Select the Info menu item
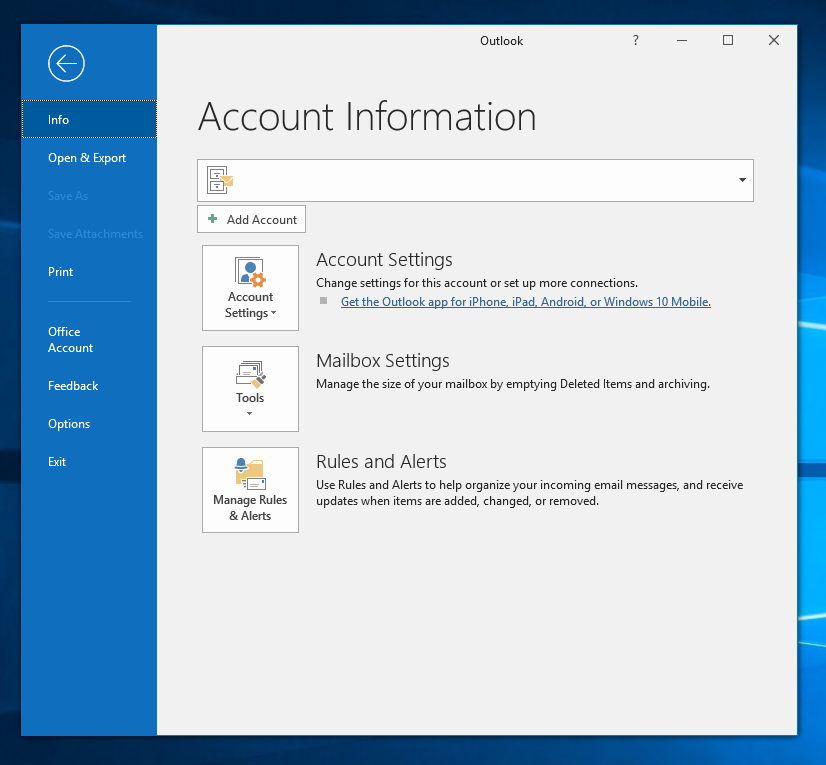The height and width of the screenshot is (765, 826). 89,120
